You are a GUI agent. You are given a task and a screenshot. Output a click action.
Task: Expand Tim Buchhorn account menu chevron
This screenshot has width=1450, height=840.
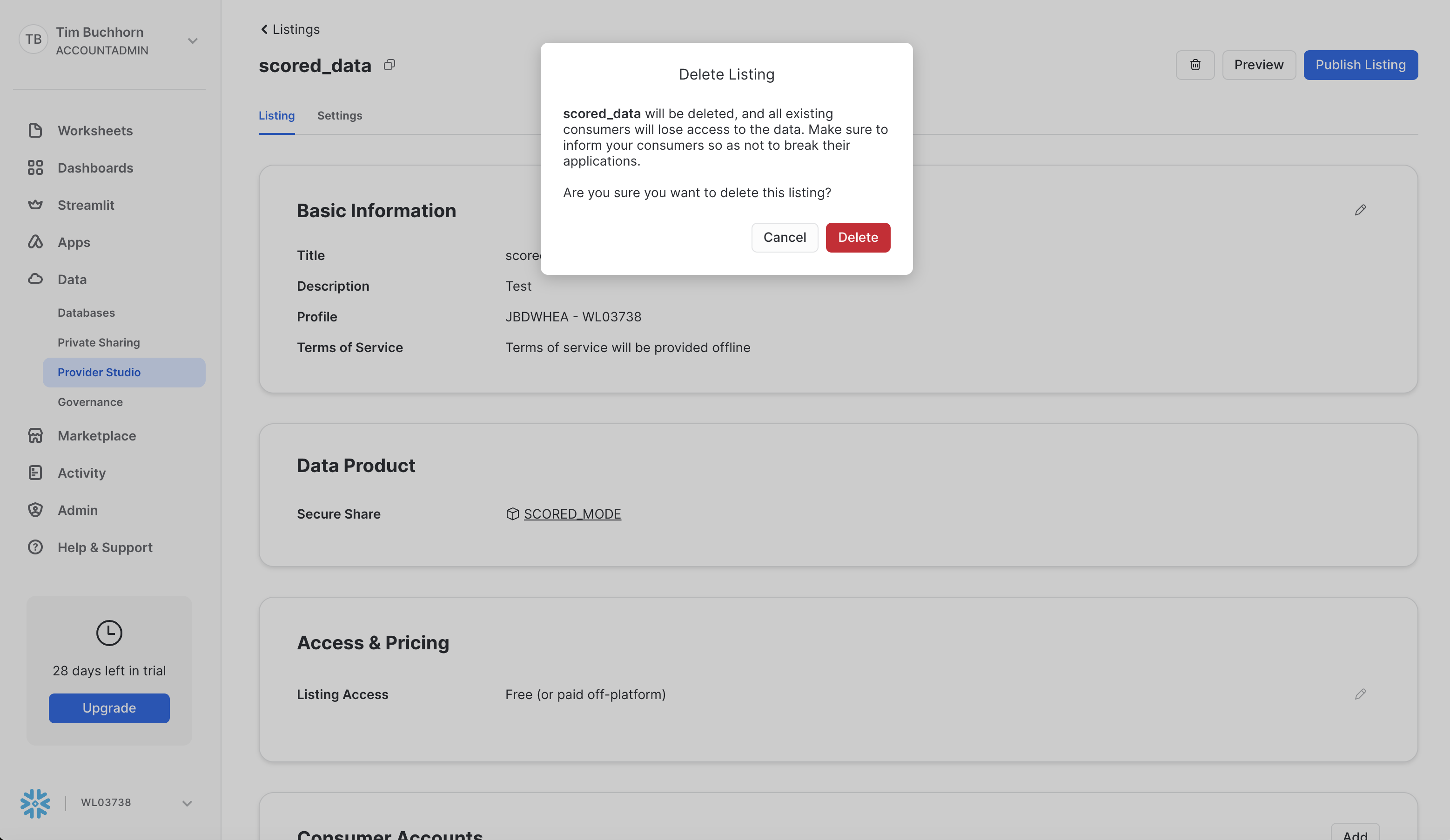(x=193, y=41)
